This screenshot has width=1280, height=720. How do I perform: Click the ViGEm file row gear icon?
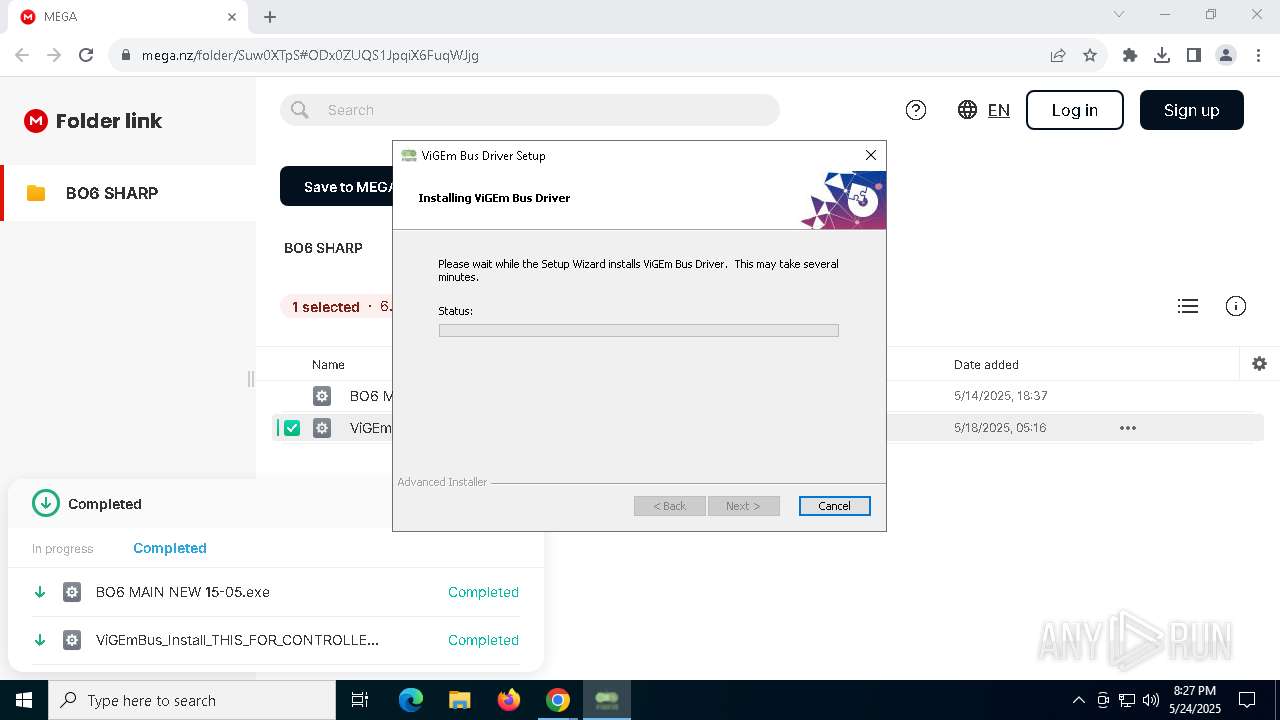tap(322, 428)
